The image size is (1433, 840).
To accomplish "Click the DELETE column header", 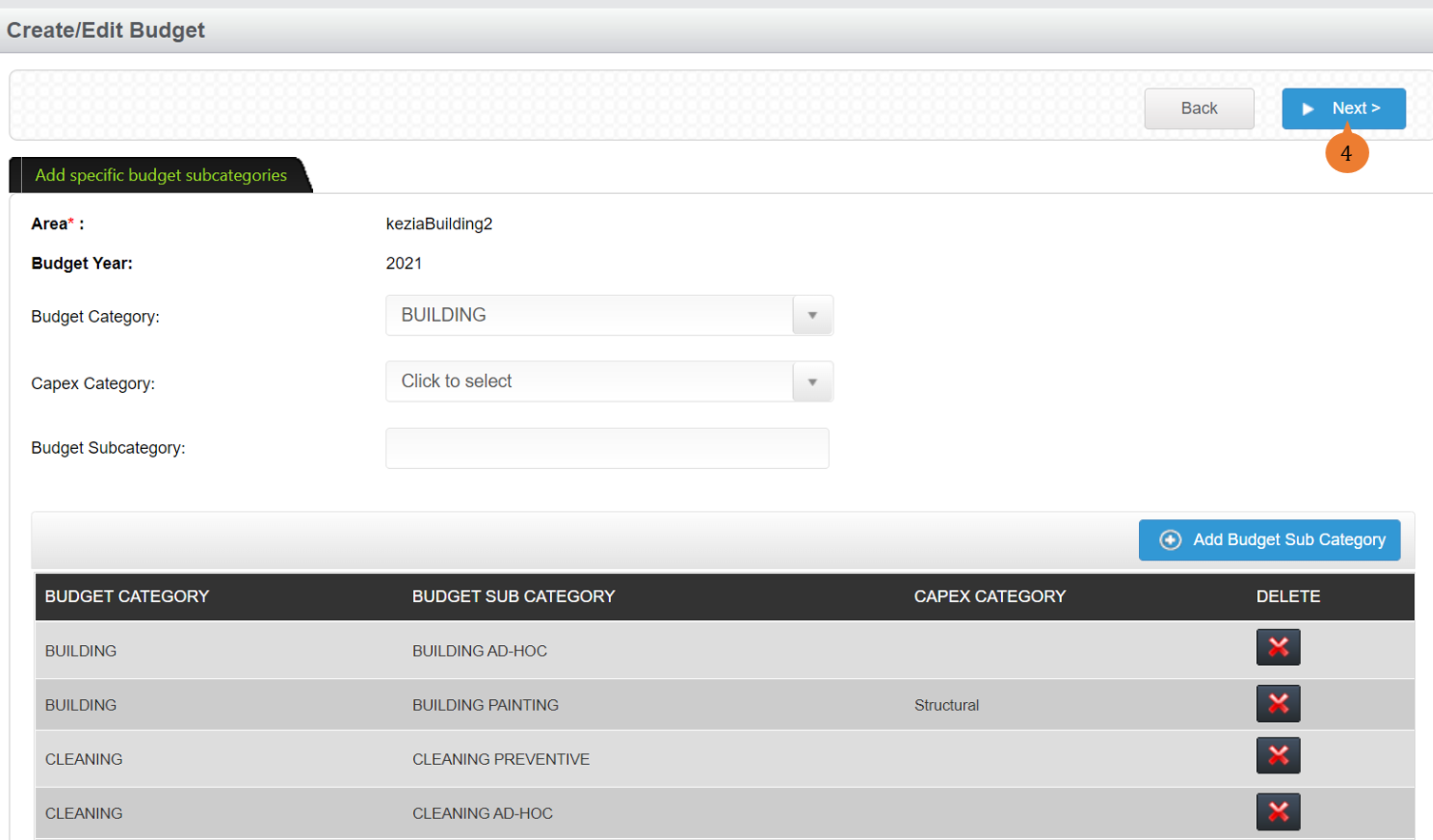I will [x=1288, y=596].
